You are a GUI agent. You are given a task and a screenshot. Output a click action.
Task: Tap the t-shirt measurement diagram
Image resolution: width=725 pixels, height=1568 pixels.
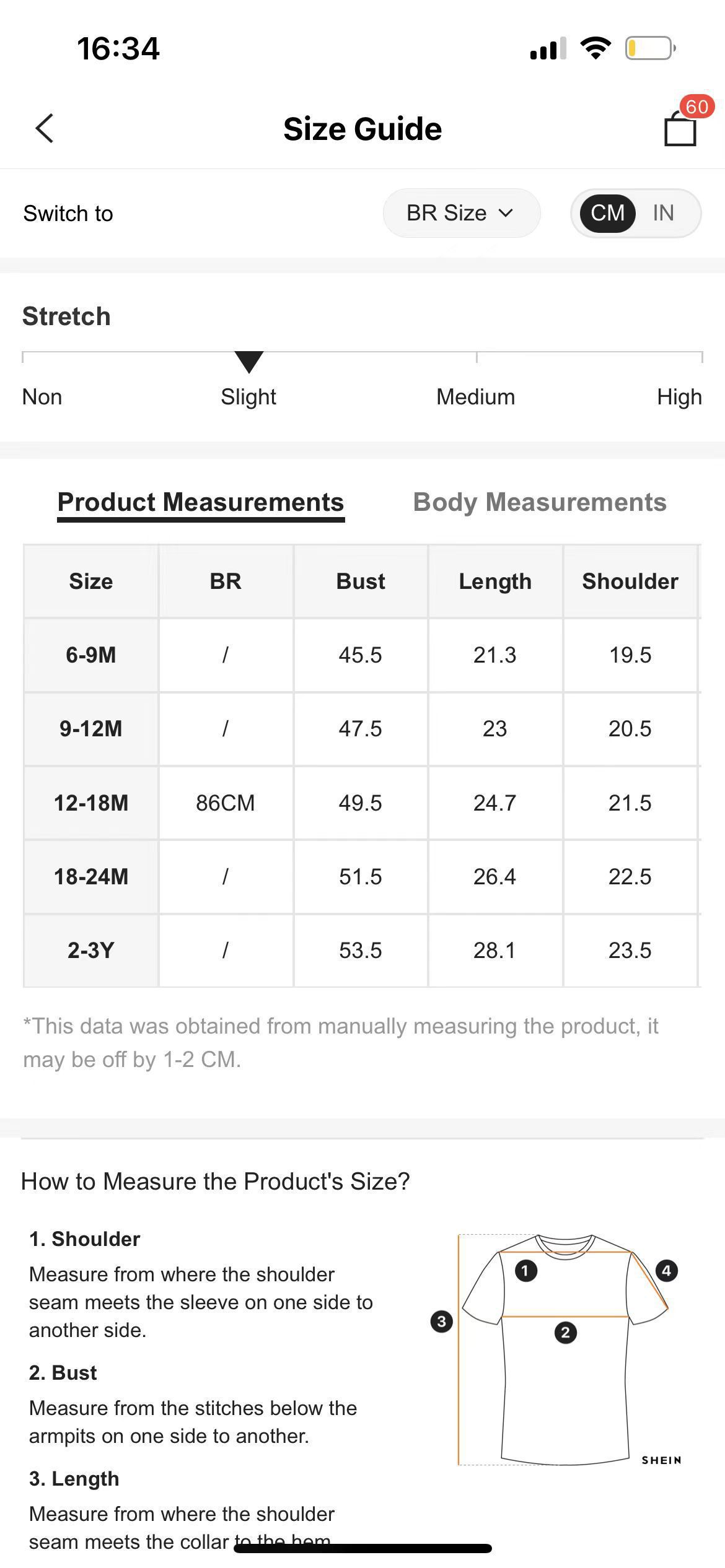(565, 1375)
